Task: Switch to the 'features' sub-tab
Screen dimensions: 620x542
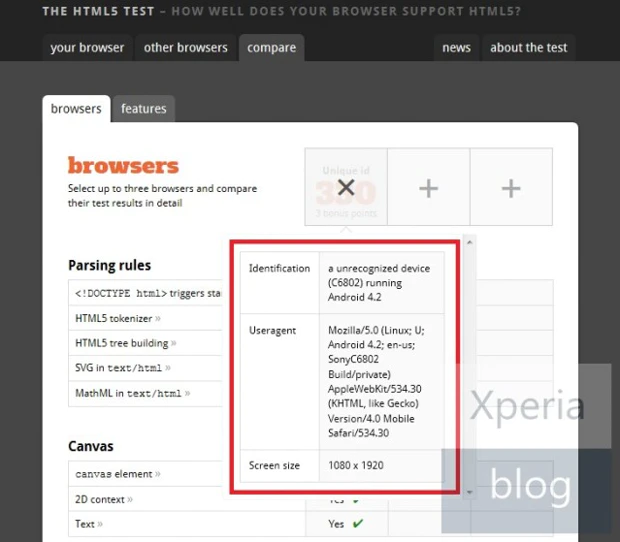Action: point(144,108)
